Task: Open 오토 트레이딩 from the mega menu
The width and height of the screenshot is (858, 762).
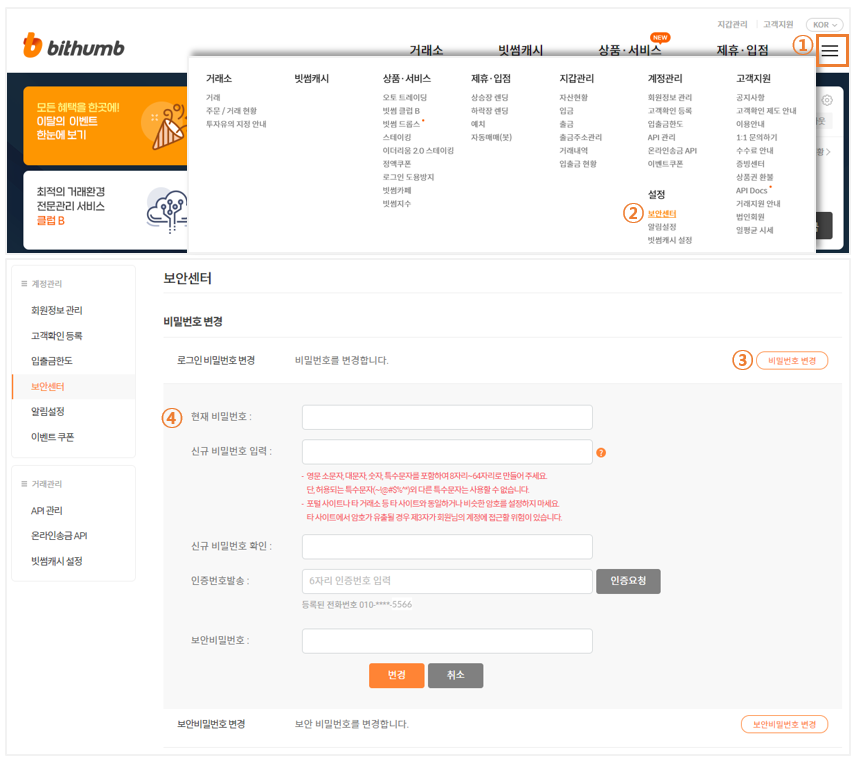Action: point(404,97)
